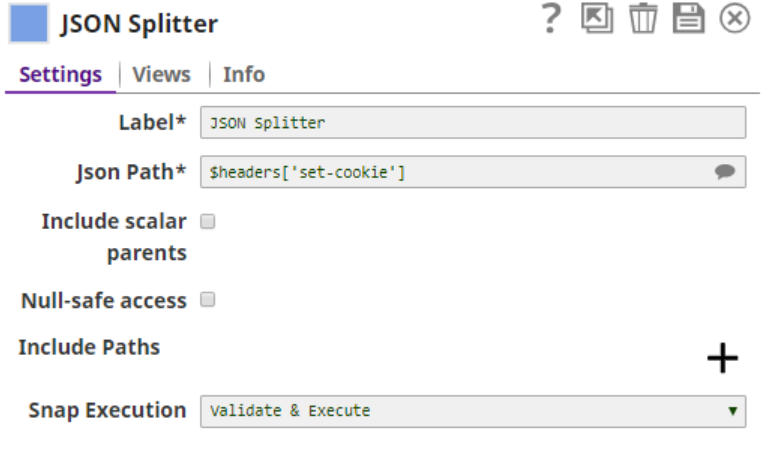Screen dimensions: 768x461
Task: Switch to the Settings tab
Action: pyautogui.click(x=61, y=75)
